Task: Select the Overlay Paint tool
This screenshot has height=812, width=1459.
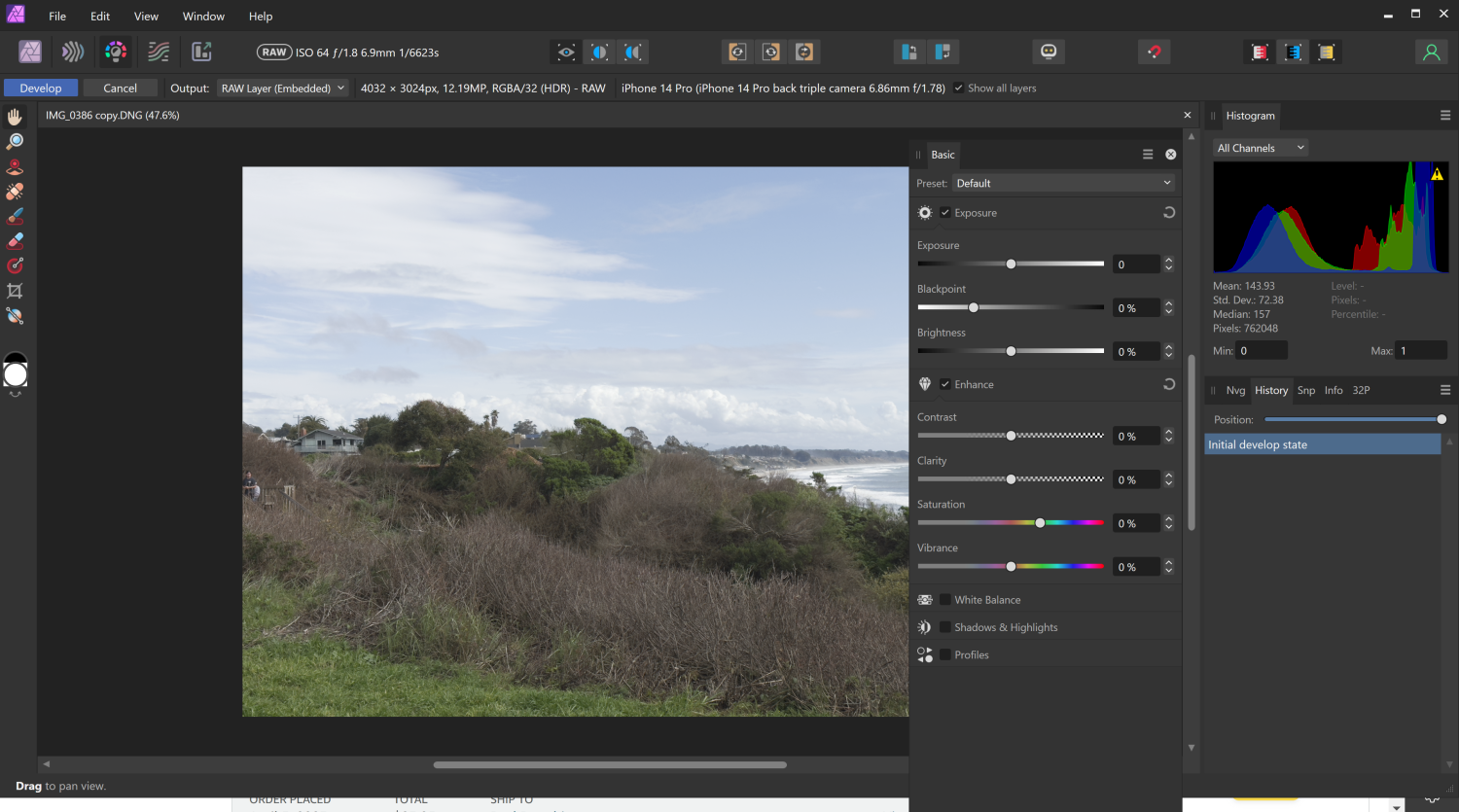Action: coord(15,215)
